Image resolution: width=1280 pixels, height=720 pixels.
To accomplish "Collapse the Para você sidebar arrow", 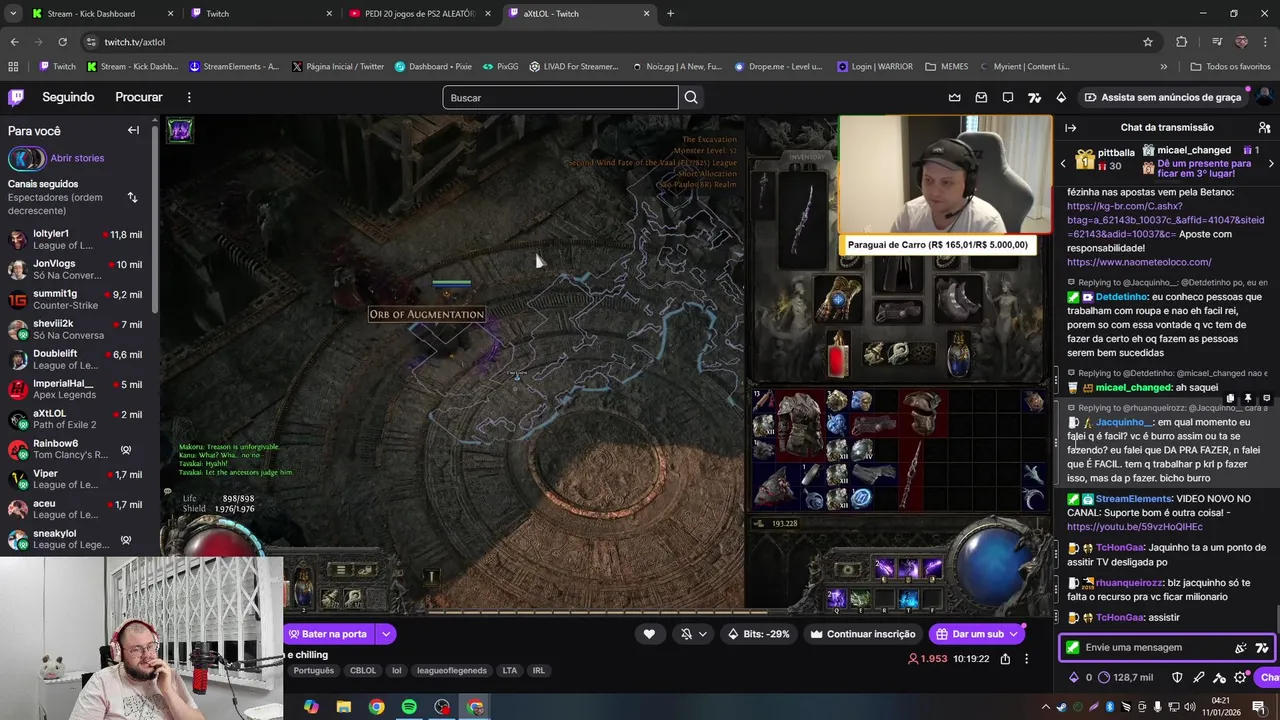I will [x=133, y=130].
